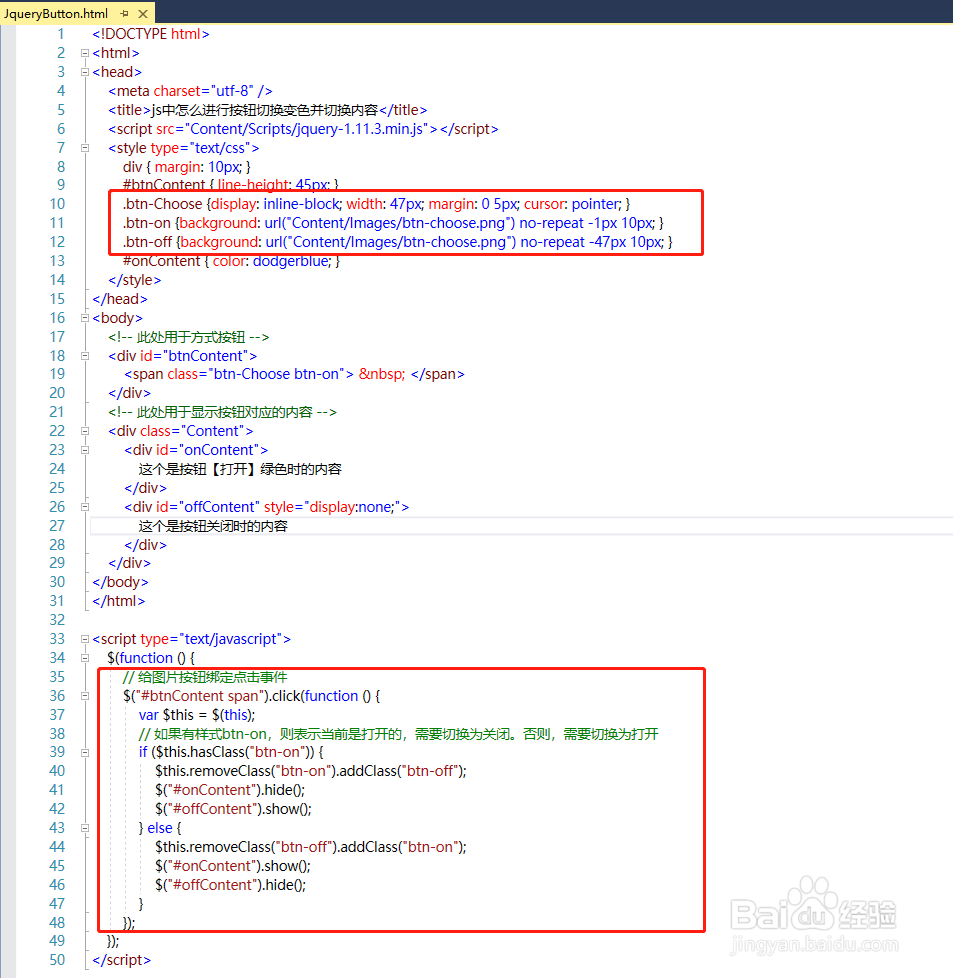The height and width of the screenshot is (978, 953).
Task: Click the span class="btn-Choose btn-on" line
Action: (x=294, y=374)
